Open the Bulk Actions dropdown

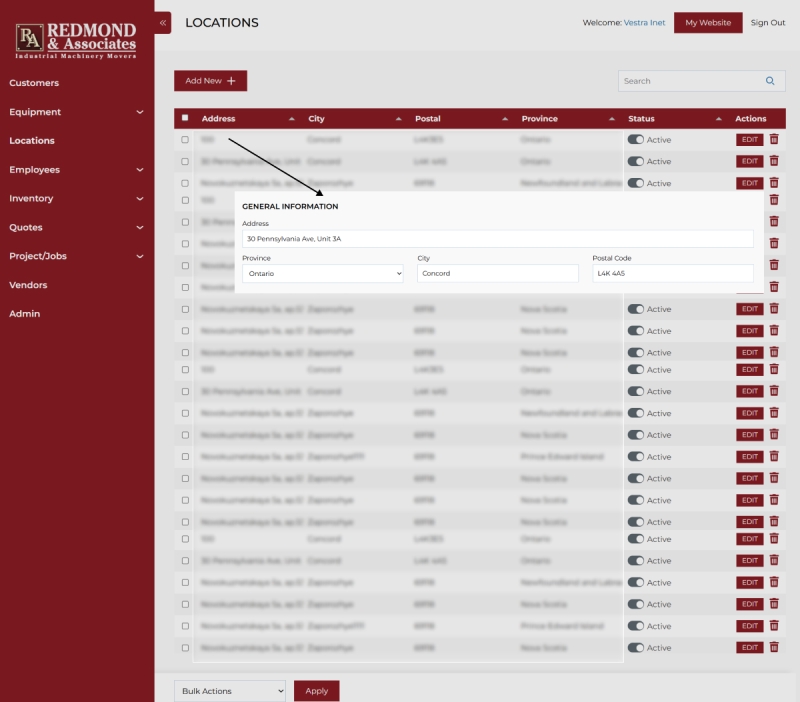point(230,691)
